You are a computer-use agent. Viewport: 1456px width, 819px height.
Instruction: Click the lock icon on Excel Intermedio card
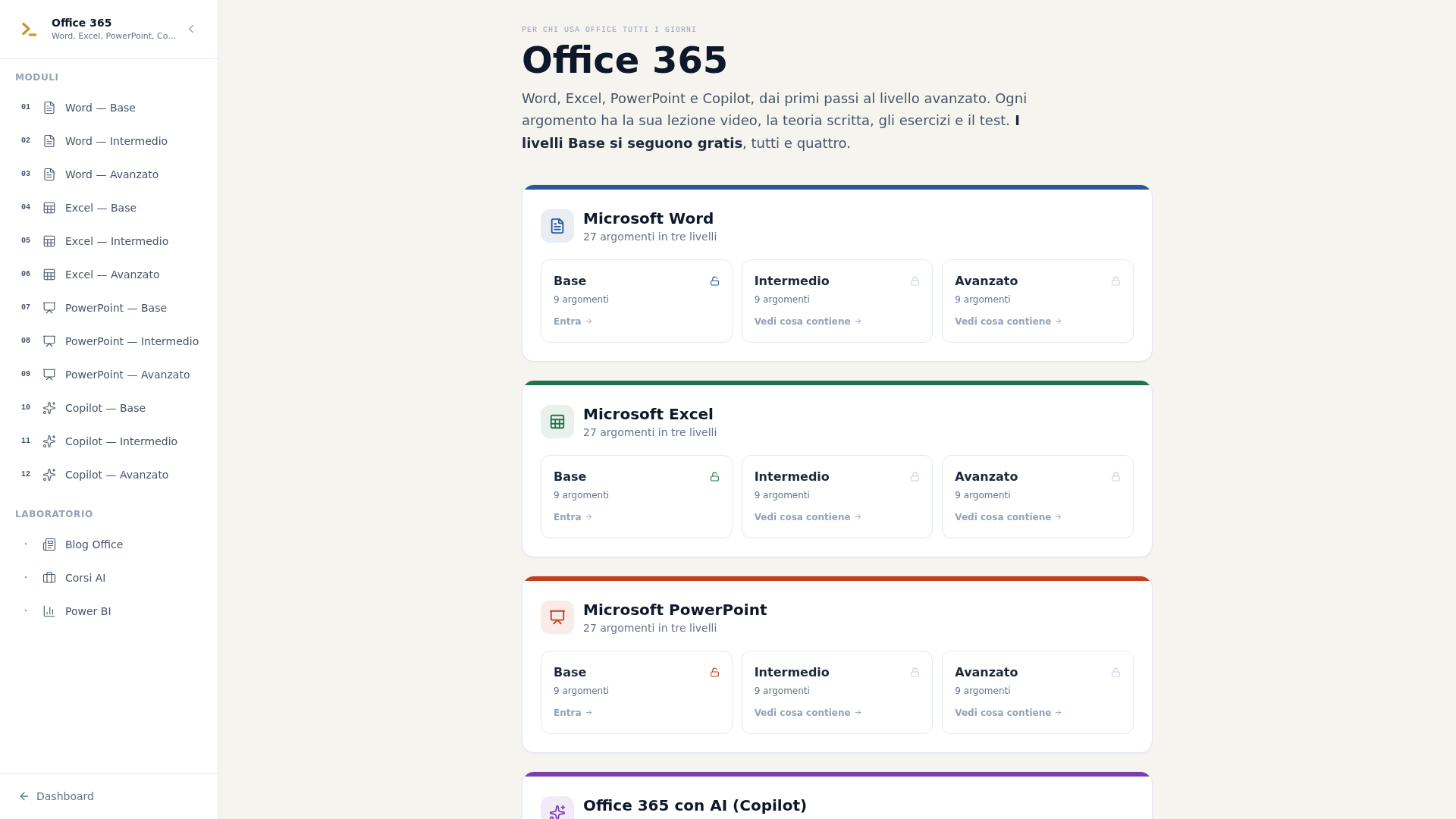[915, 477]
